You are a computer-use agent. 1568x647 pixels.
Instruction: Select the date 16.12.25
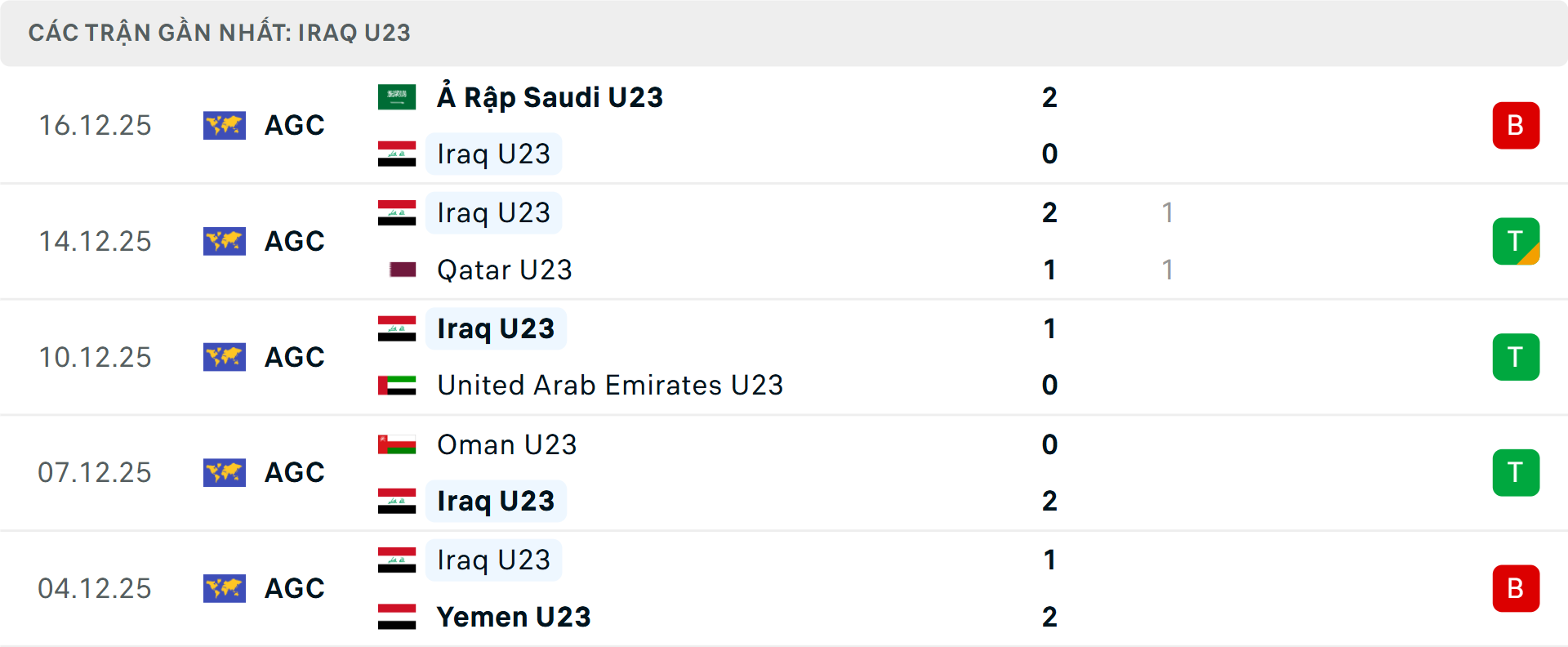click(x=95, y=125)
